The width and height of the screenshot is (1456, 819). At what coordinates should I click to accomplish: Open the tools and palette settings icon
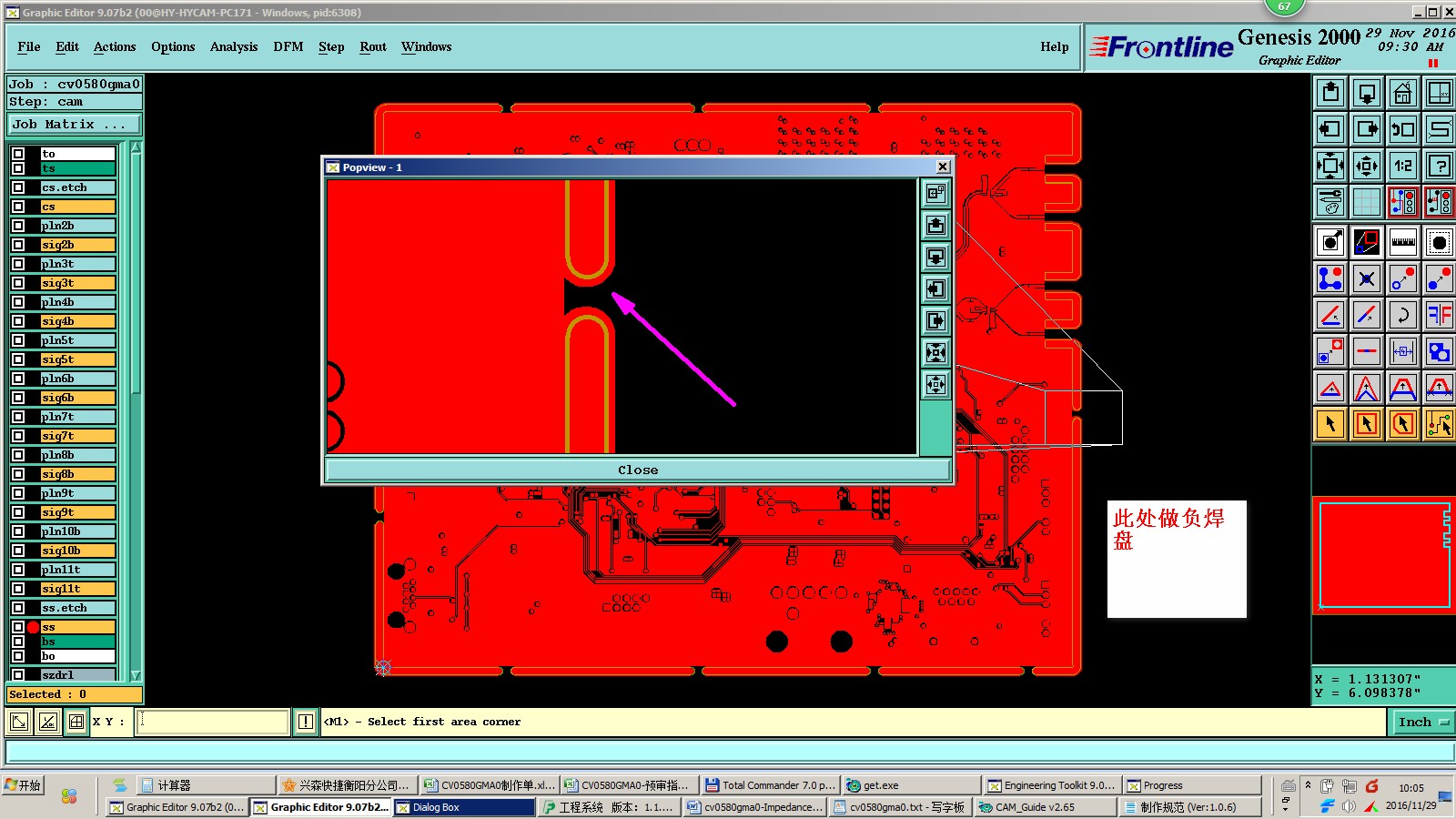pos(1330,202)
